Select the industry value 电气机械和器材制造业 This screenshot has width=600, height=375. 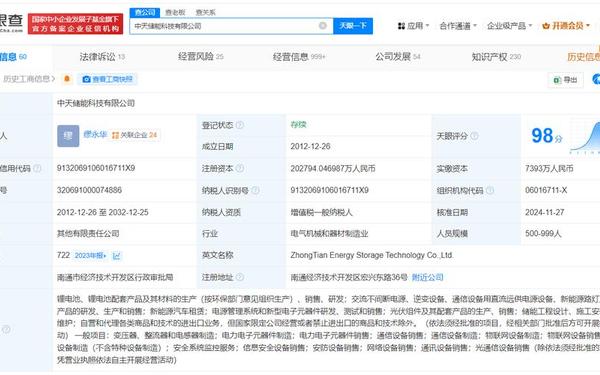tap(329, 233)
